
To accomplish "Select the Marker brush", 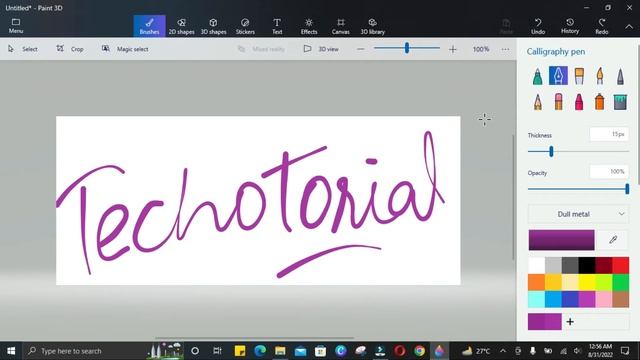I will 538,76.
